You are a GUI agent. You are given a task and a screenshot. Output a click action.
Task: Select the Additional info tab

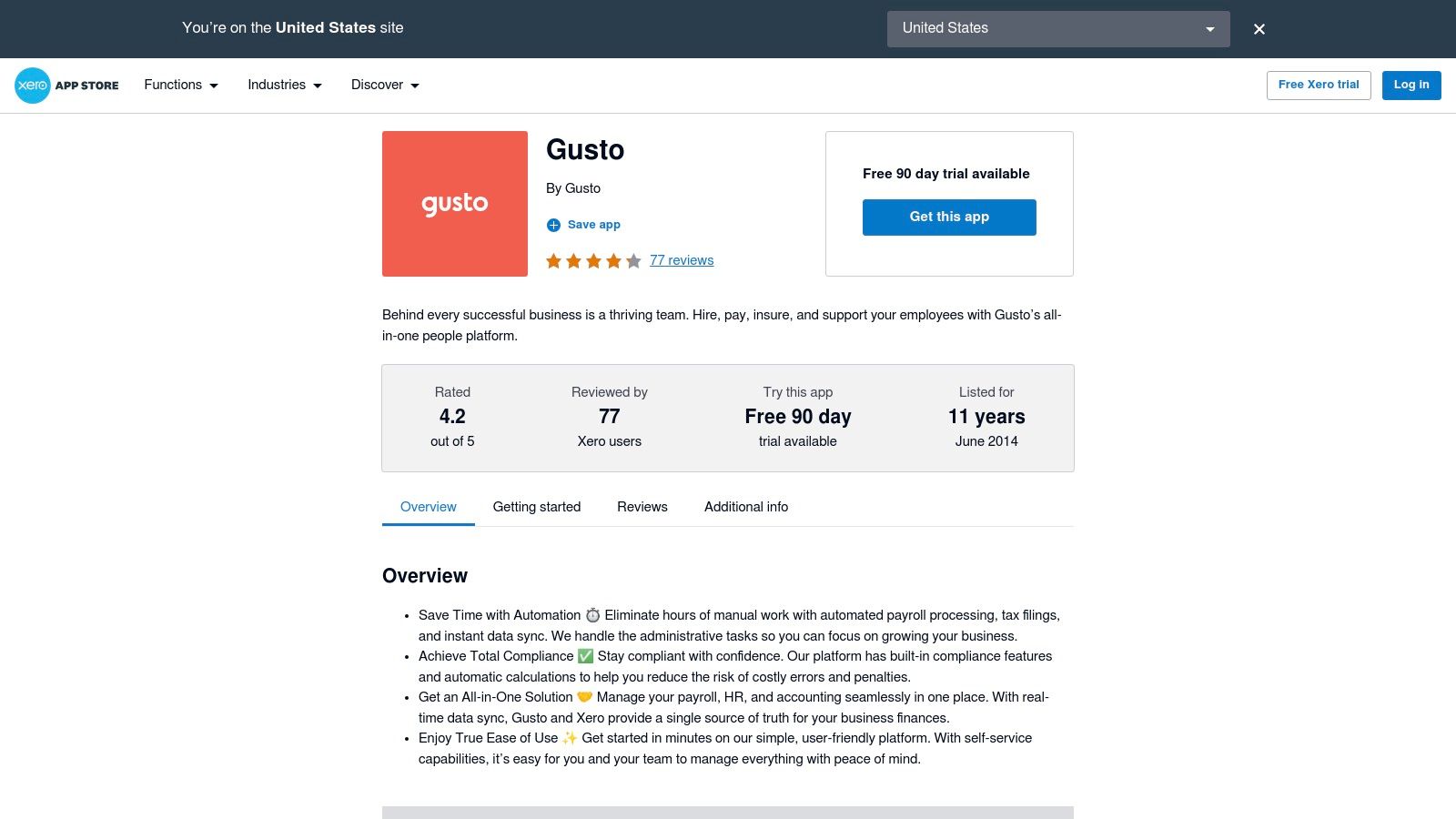[746, 507]
